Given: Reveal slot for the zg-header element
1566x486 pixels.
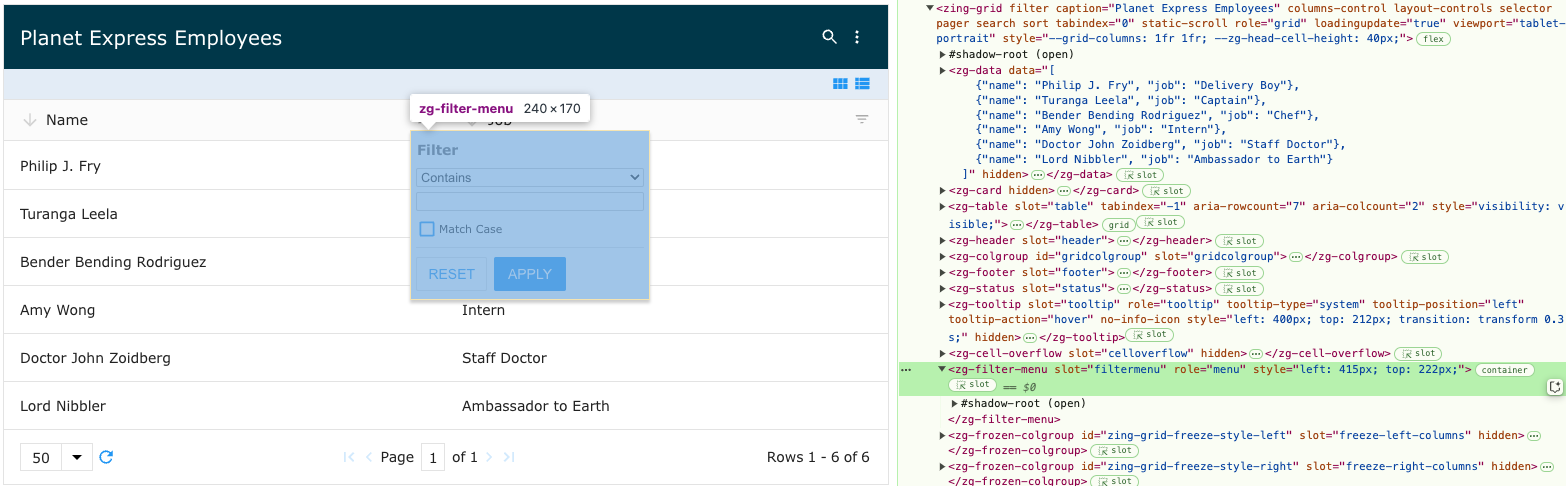Looking at the screenshot, I should 1241,241.
